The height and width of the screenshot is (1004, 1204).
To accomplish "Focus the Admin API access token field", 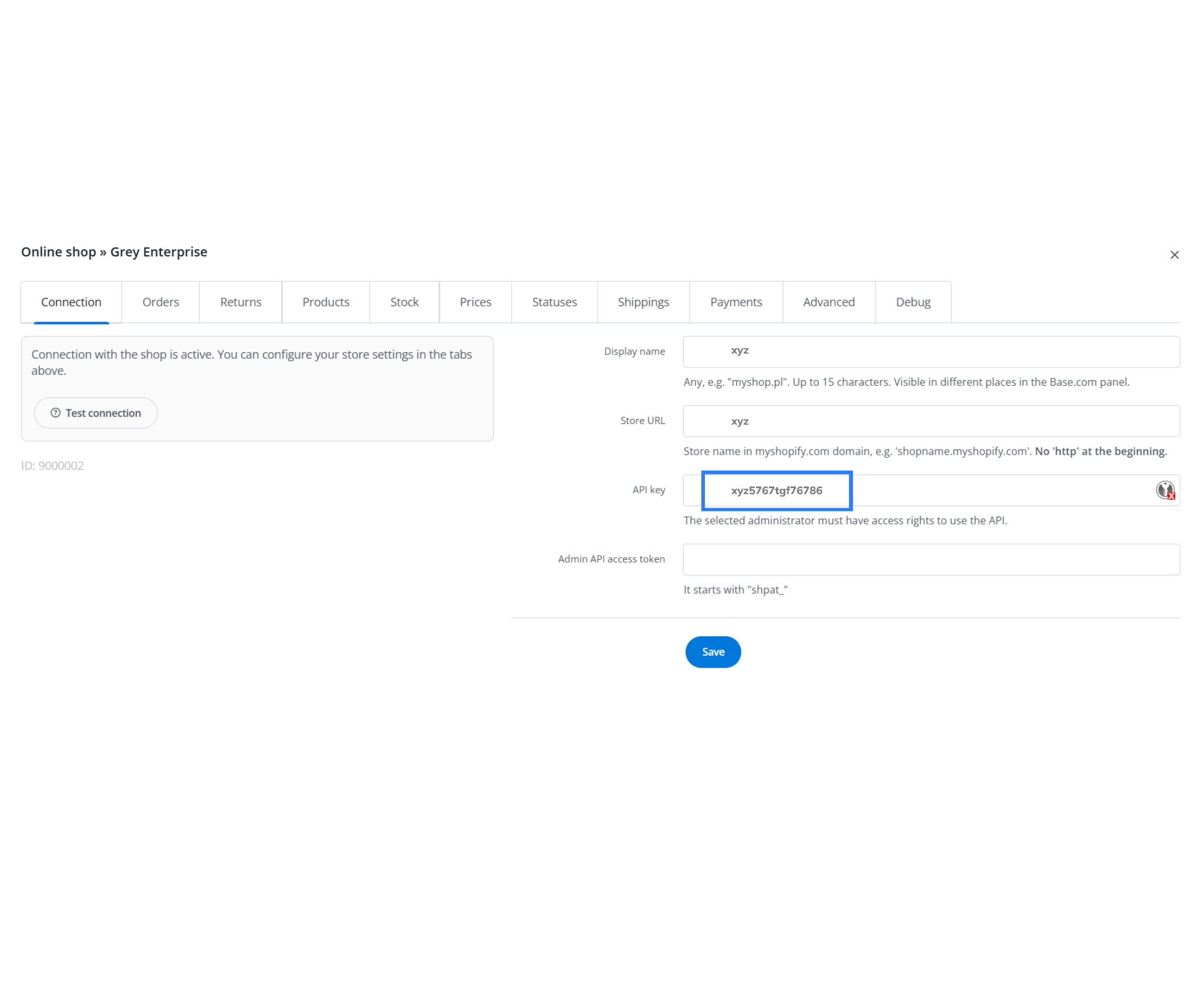I will pyautogui.click(x=931, y=559).
